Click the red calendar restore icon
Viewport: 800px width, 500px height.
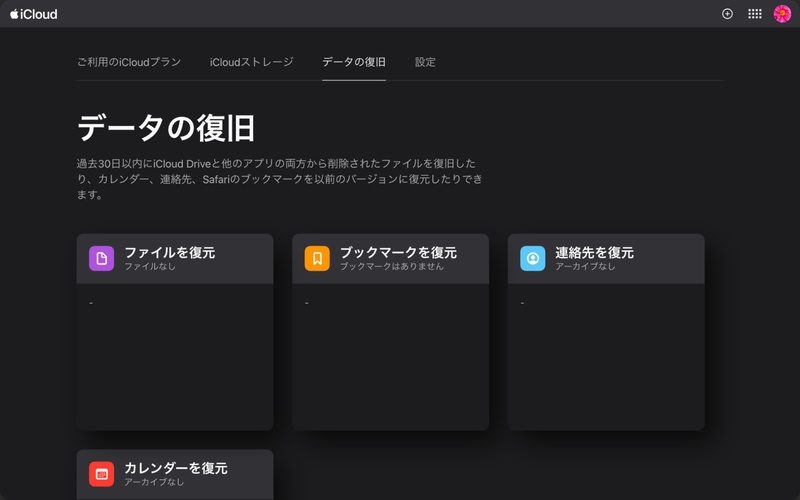pos(102,474)
